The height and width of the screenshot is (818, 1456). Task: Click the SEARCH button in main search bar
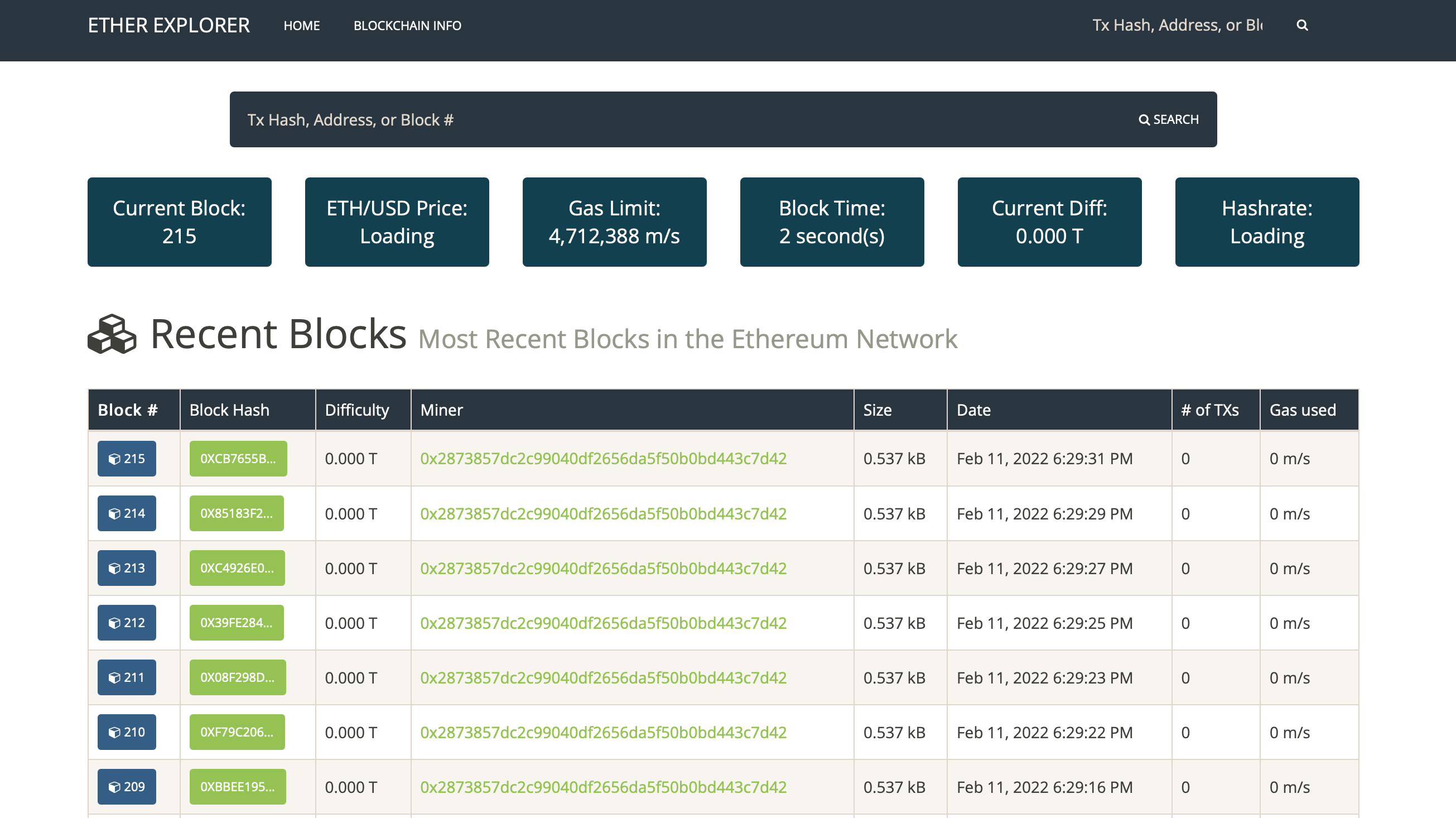[x=1168, y=119]
